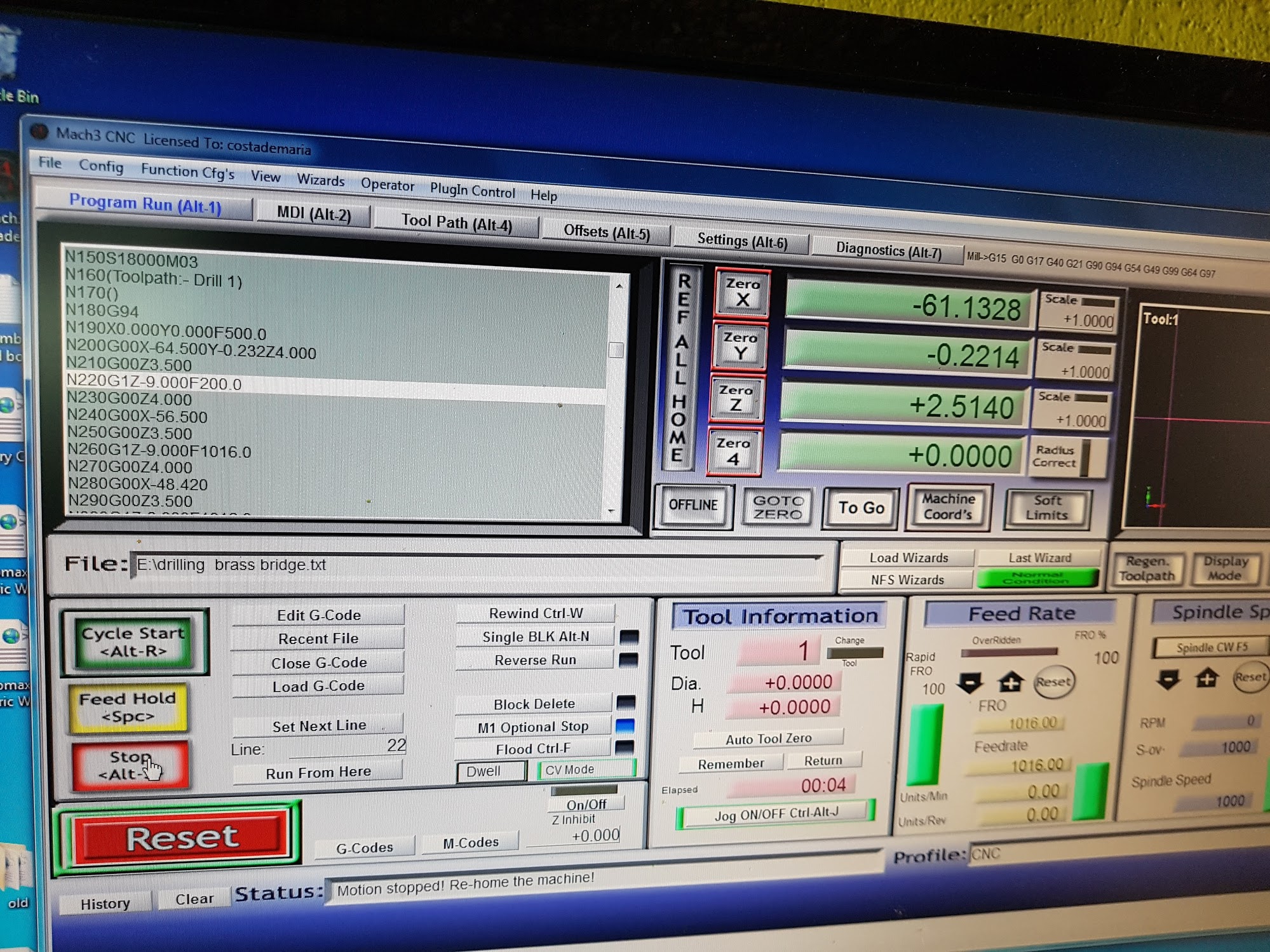
Task: Click the Zero 4 axis button
Action: [x=733, y=451]
